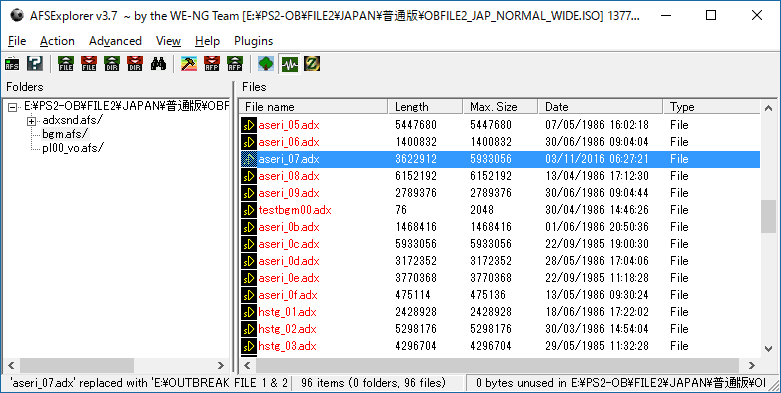This screenshot has width=781, height=393.
Task: Click the question mark help toolbar icon
Action: (35, 63)
